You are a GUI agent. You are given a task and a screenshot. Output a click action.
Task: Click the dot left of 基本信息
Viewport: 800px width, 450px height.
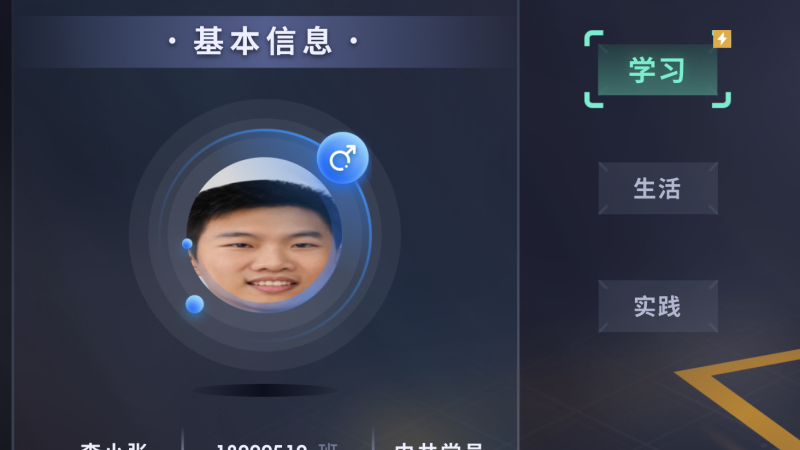coord(172,41)
